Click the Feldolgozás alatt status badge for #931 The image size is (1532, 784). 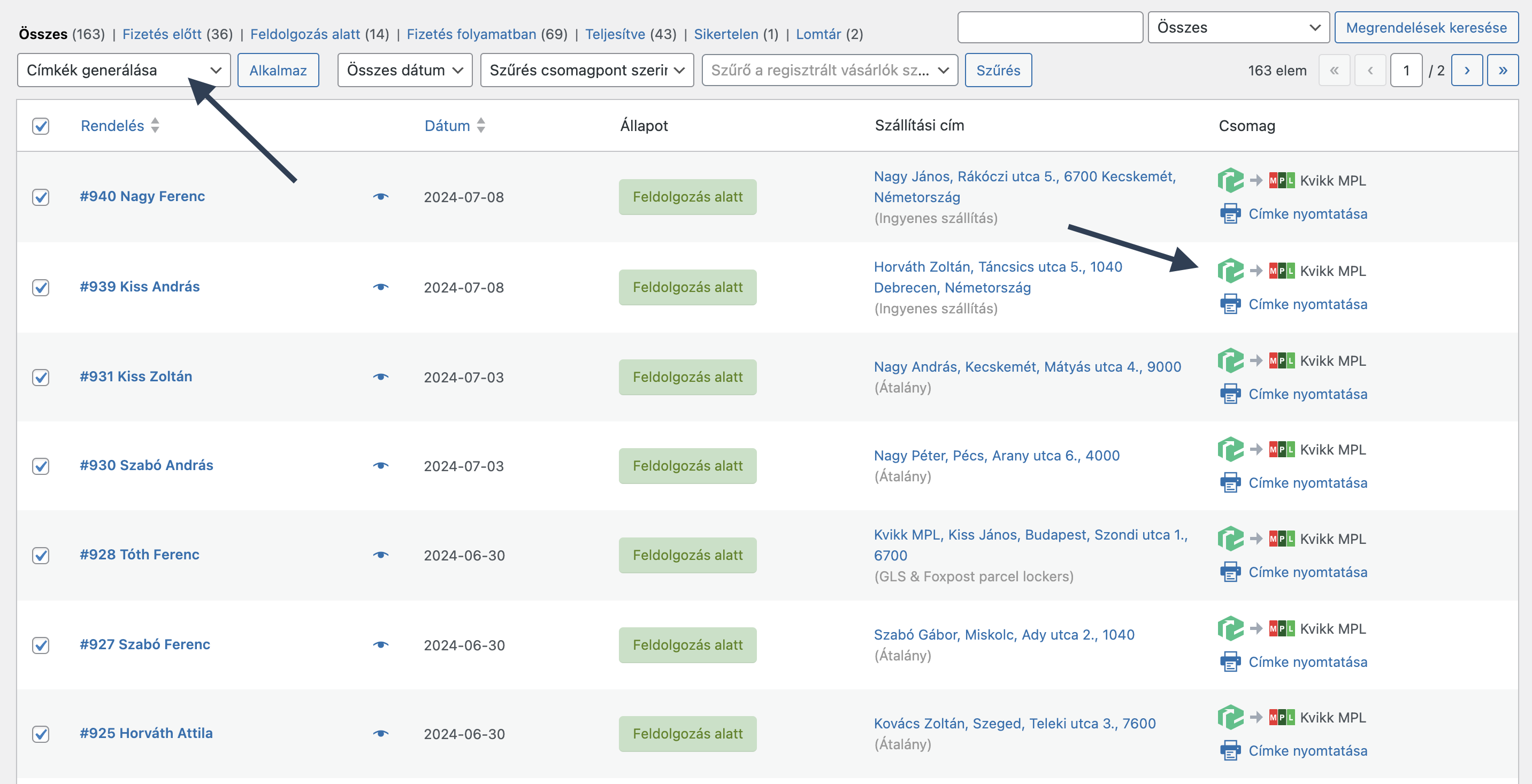[x=687, y=377]
